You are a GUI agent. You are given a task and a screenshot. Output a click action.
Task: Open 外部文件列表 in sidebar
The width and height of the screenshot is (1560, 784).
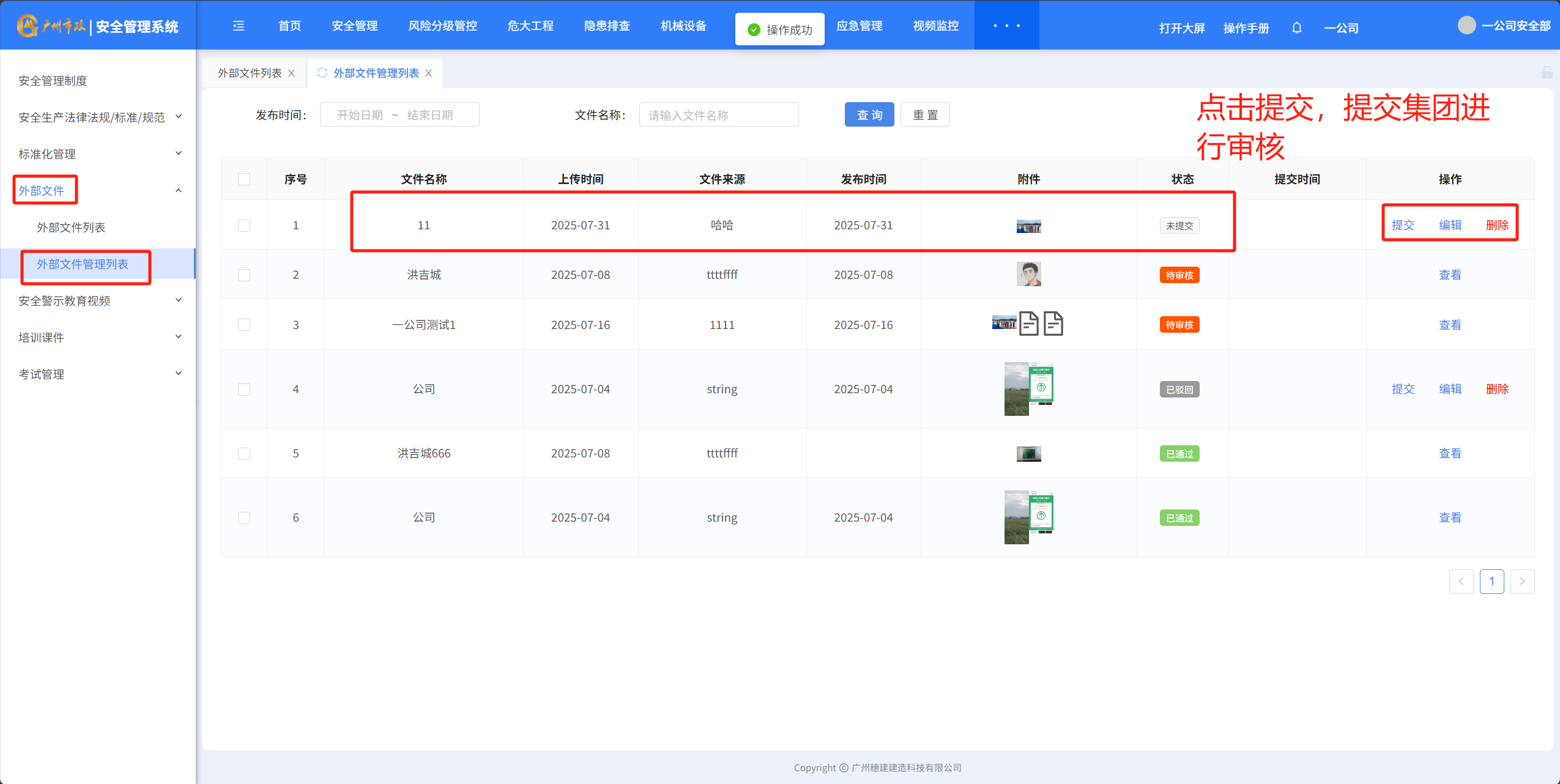[71, 227]
